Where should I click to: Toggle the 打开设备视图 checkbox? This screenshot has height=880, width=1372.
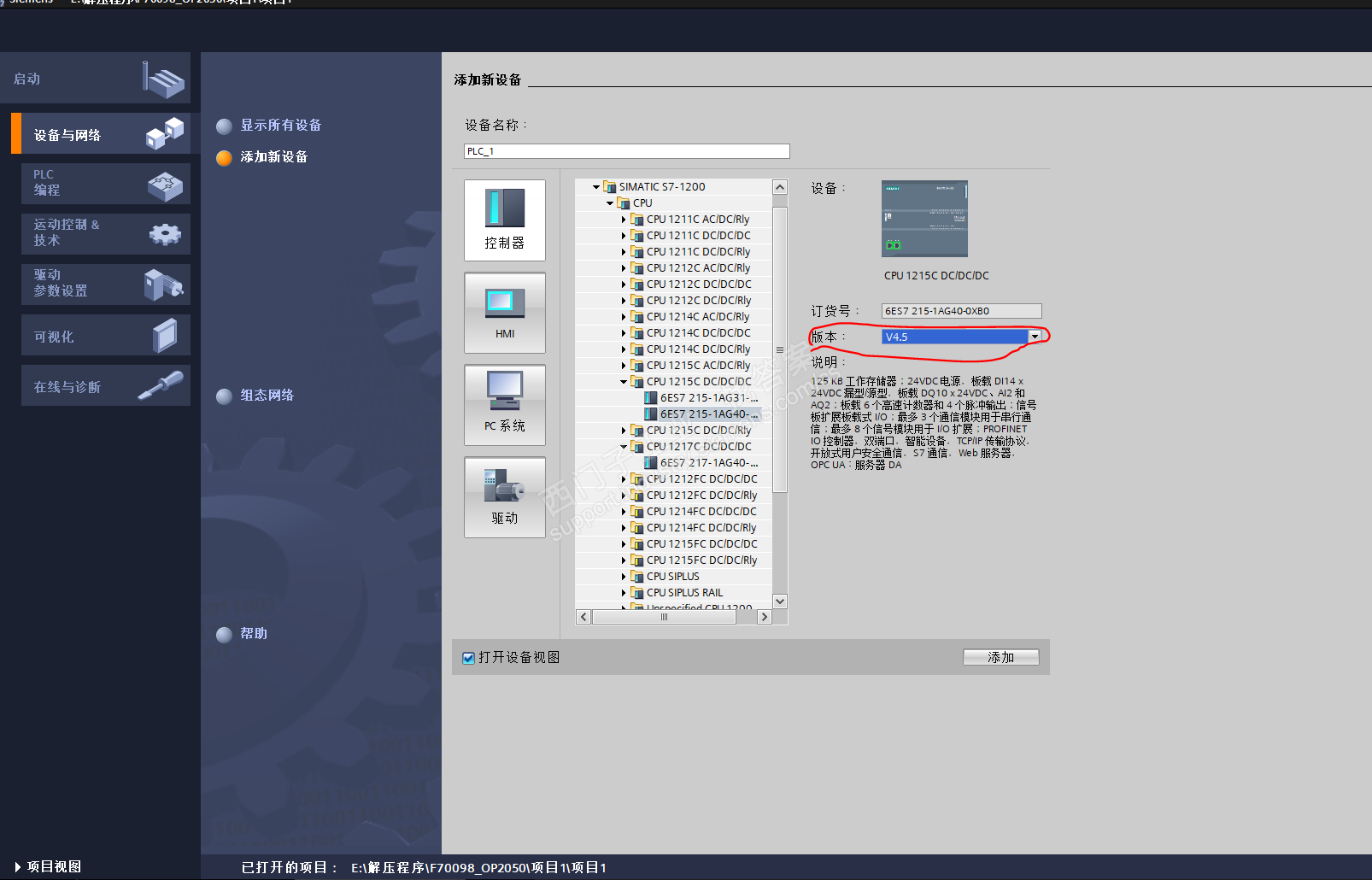468,658
